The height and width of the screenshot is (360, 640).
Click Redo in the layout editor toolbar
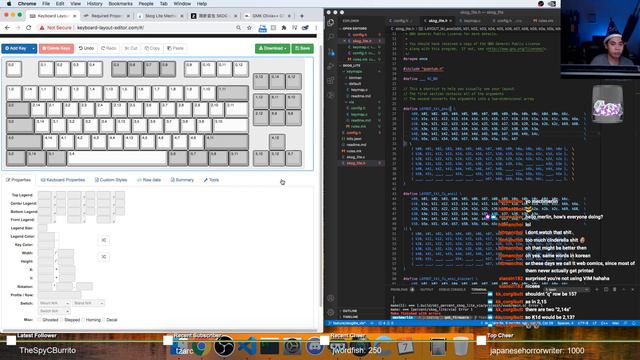click(109, 49)
